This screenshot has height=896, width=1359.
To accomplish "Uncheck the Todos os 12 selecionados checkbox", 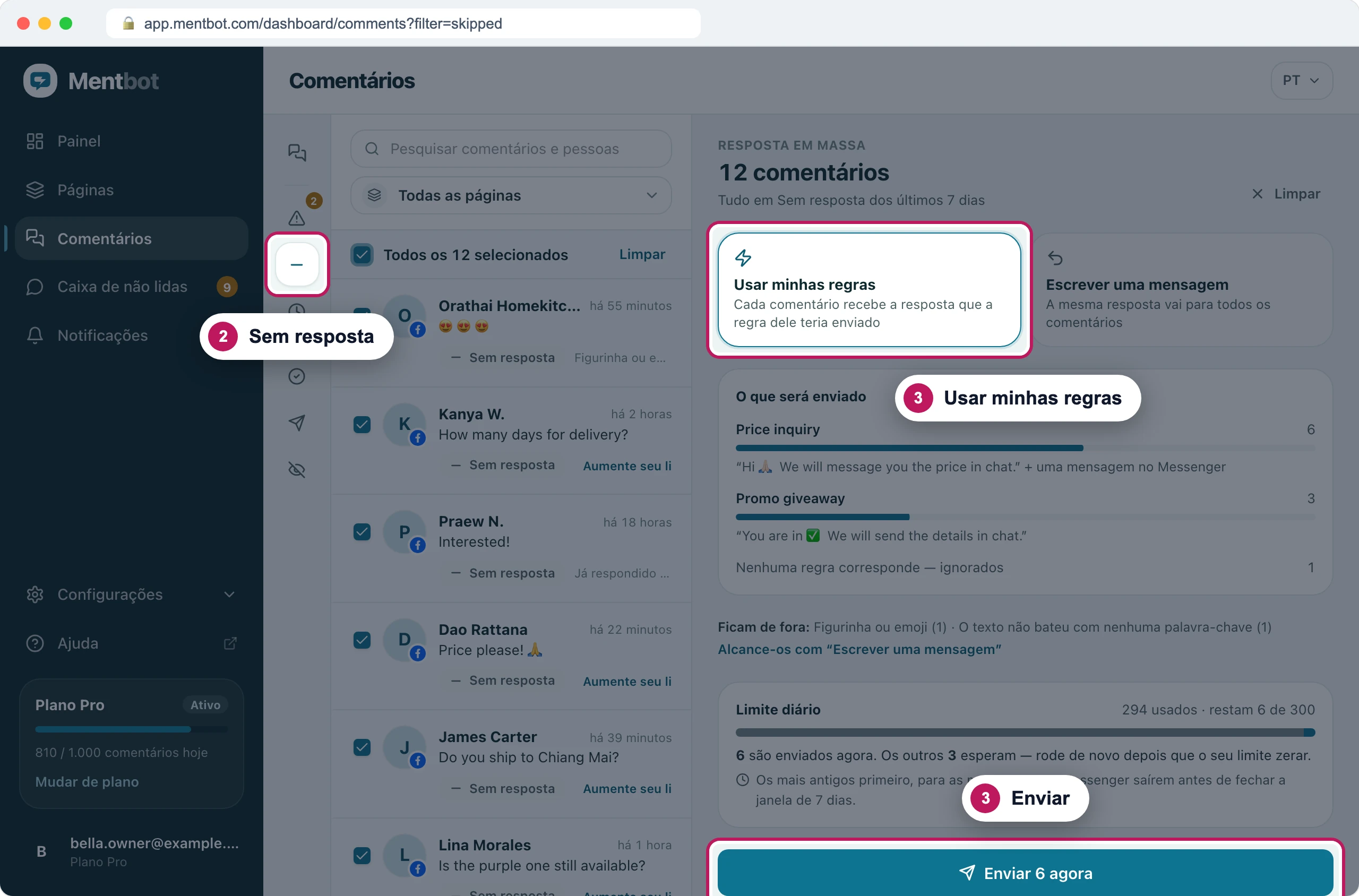I will tap(362, 254).
